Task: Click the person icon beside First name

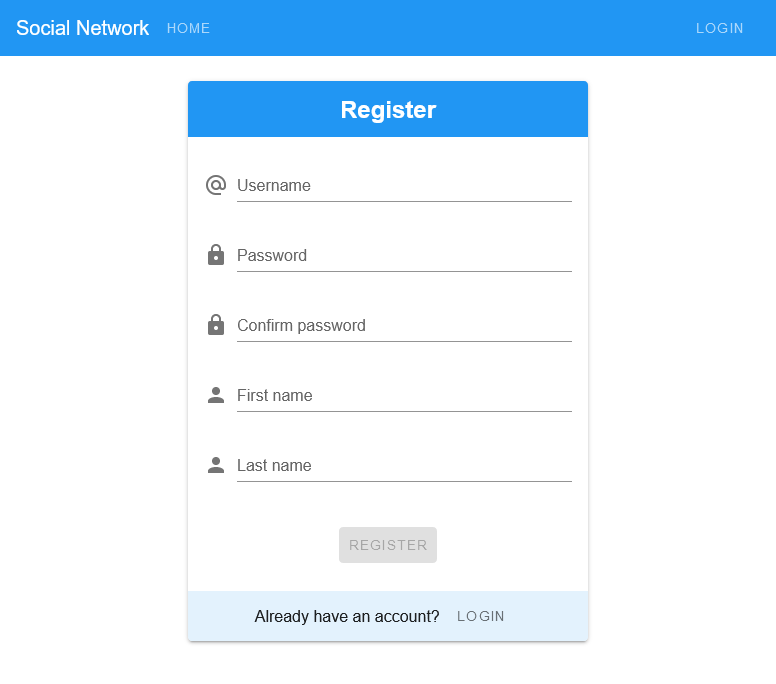Action: 216,395
